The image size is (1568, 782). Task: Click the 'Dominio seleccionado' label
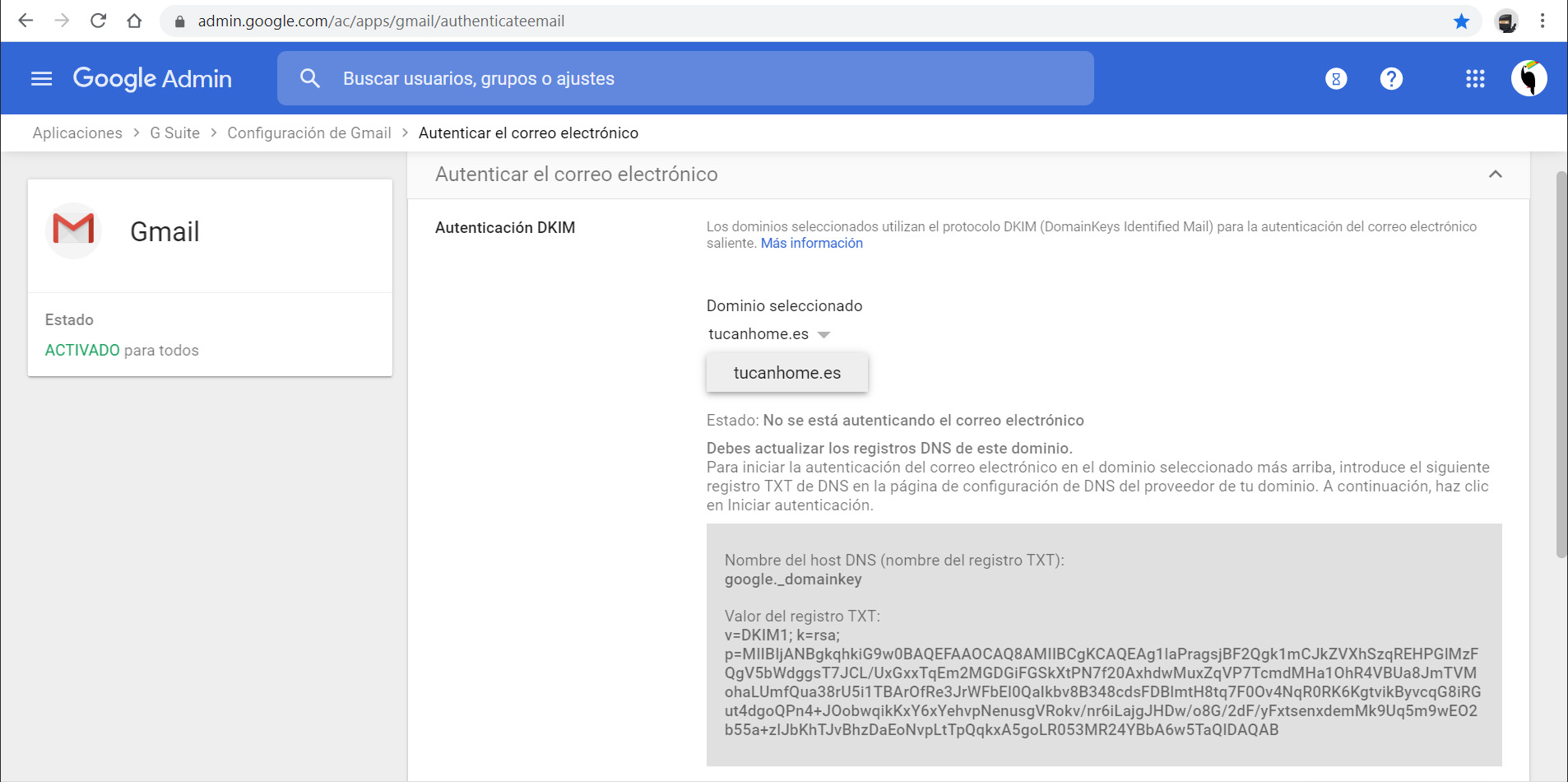click(784, 305)
